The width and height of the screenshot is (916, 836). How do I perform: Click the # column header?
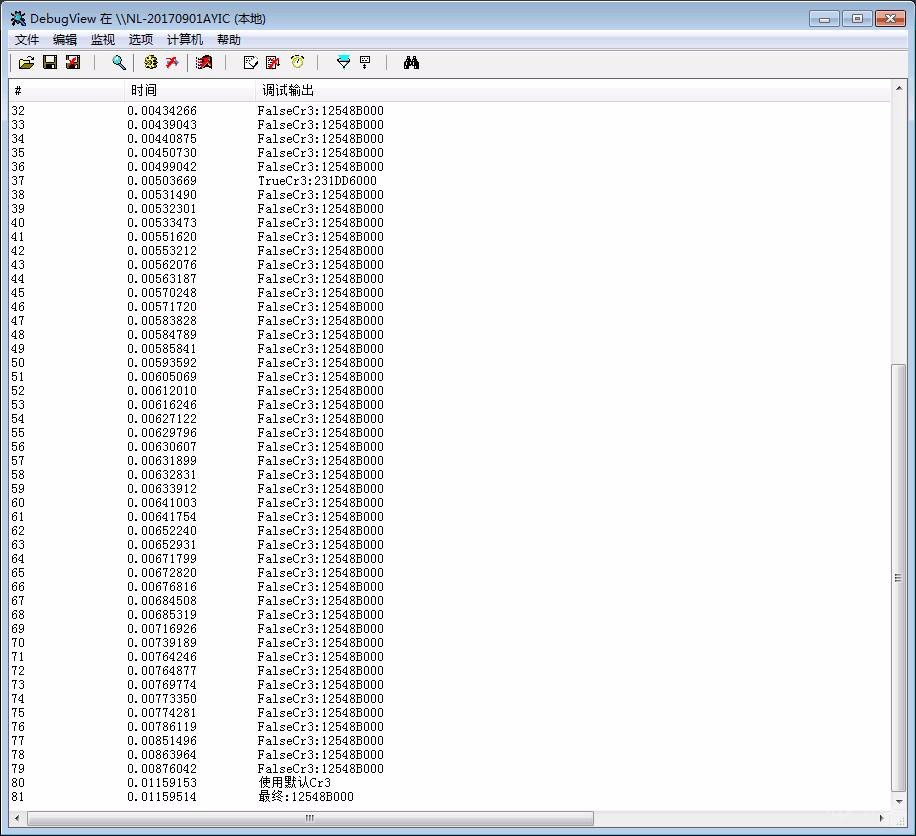point(67,91)
